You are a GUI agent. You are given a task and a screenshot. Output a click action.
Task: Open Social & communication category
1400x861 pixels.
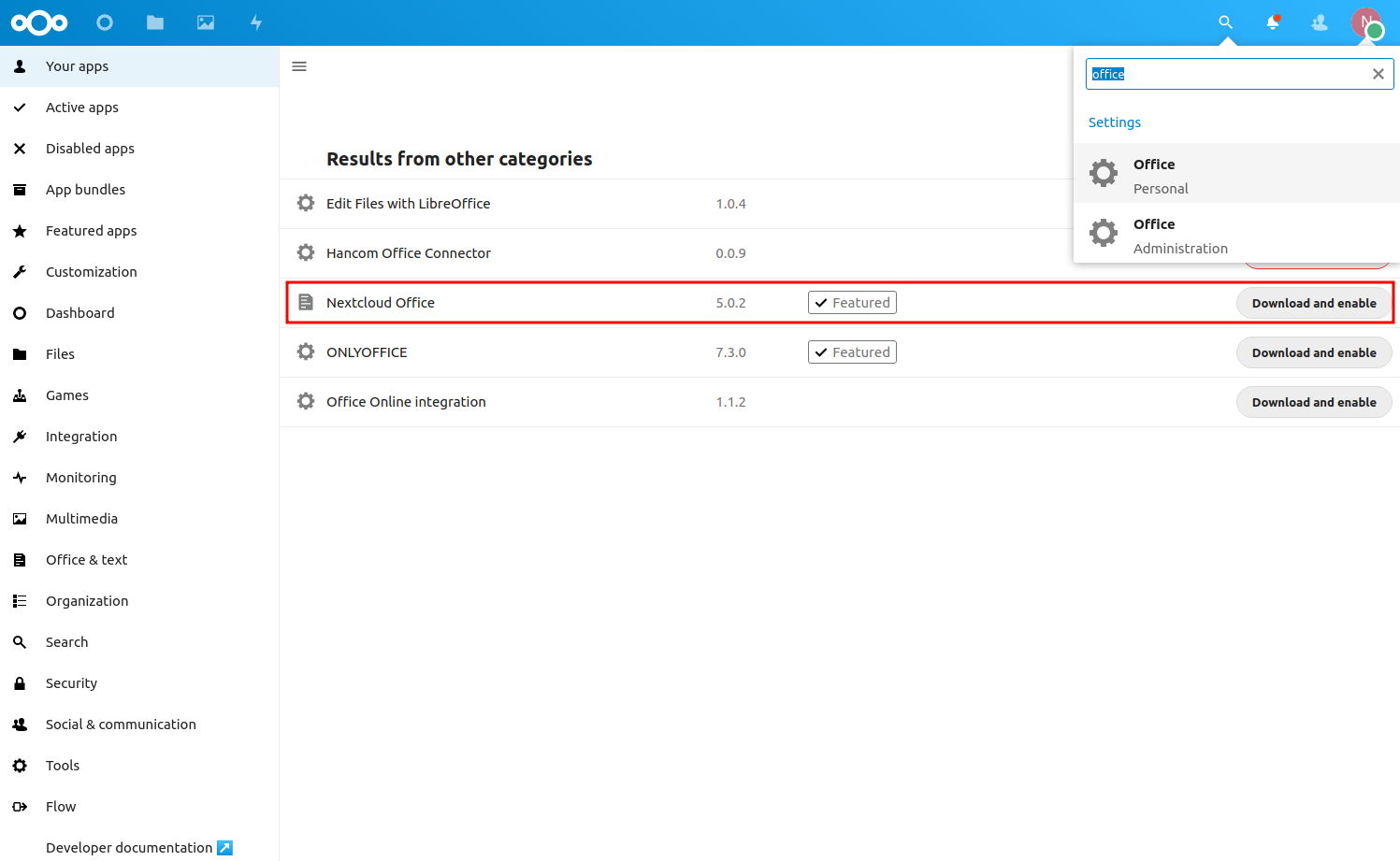click(139, 725)
